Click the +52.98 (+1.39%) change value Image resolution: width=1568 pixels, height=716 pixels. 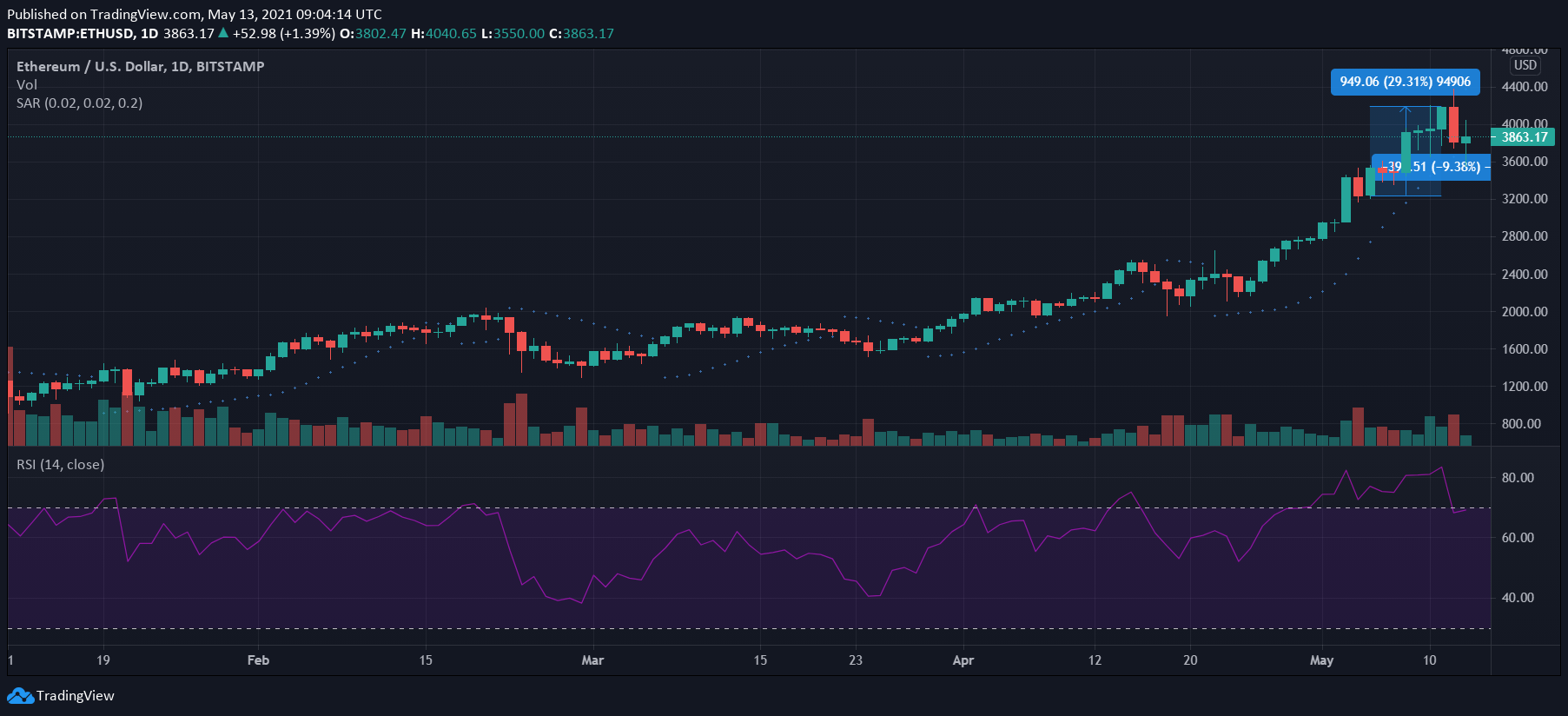[x=283, y=34]
